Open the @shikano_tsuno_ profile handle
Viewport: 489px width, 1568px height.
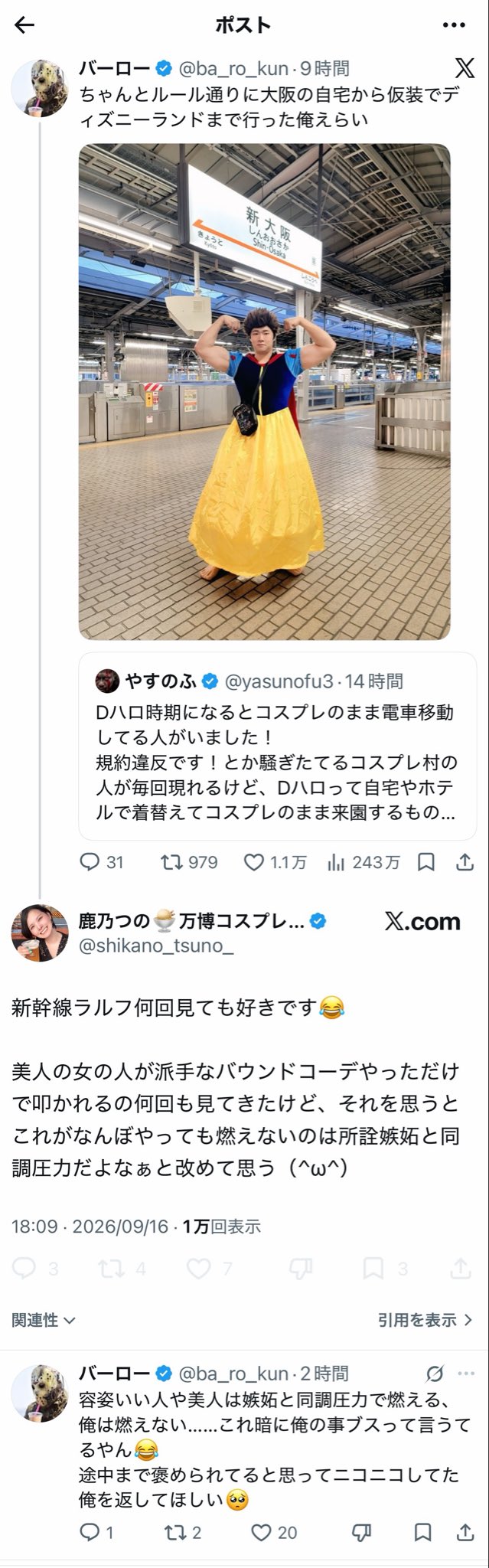(x=156, y=946)
